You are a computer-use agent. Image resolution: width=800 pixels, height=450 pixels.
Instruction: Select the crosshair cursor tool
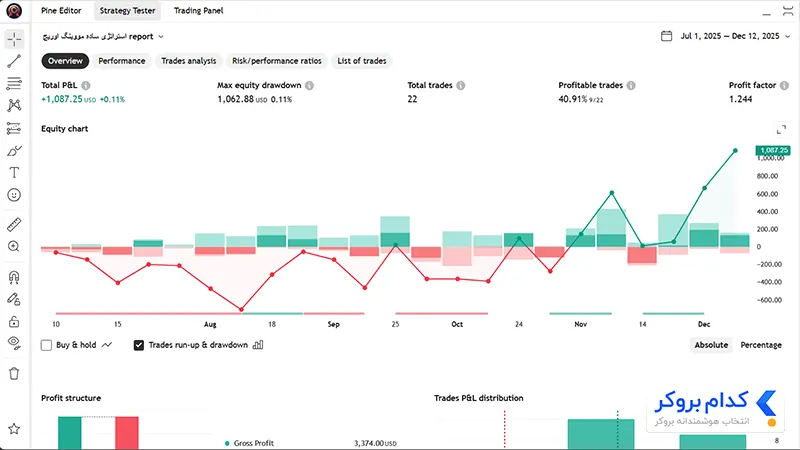(x=14, y=39)
